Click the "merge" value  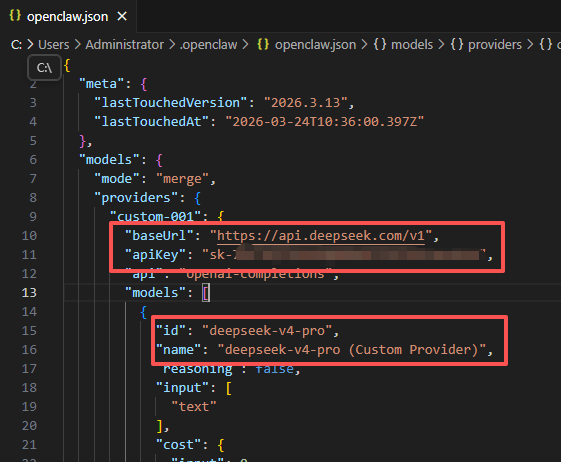pyautogui.click(x=182, y=179)
